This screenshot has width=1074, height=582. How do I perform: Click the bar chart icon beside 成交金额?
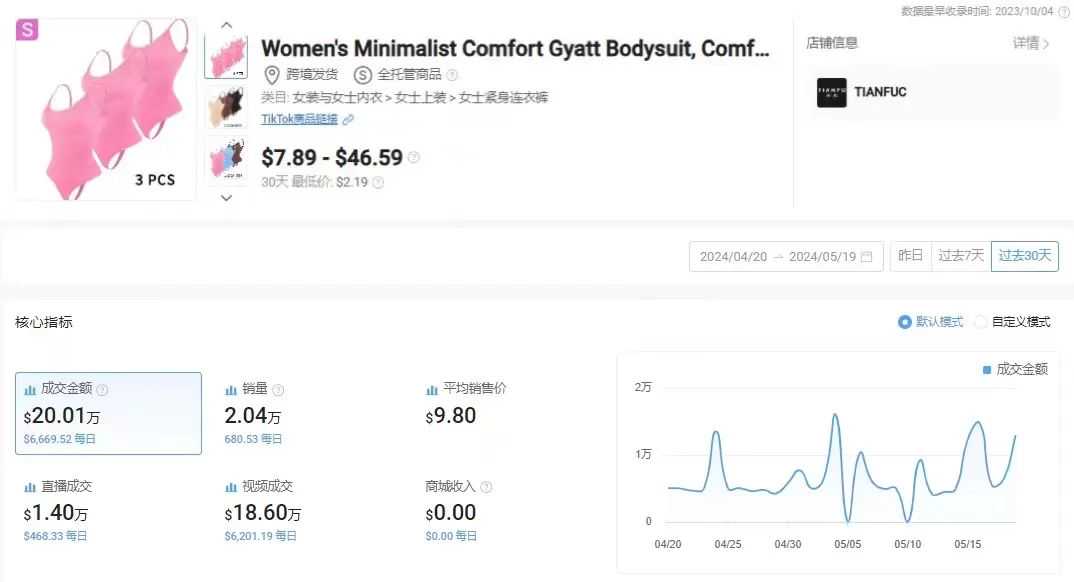pos(30,390)
